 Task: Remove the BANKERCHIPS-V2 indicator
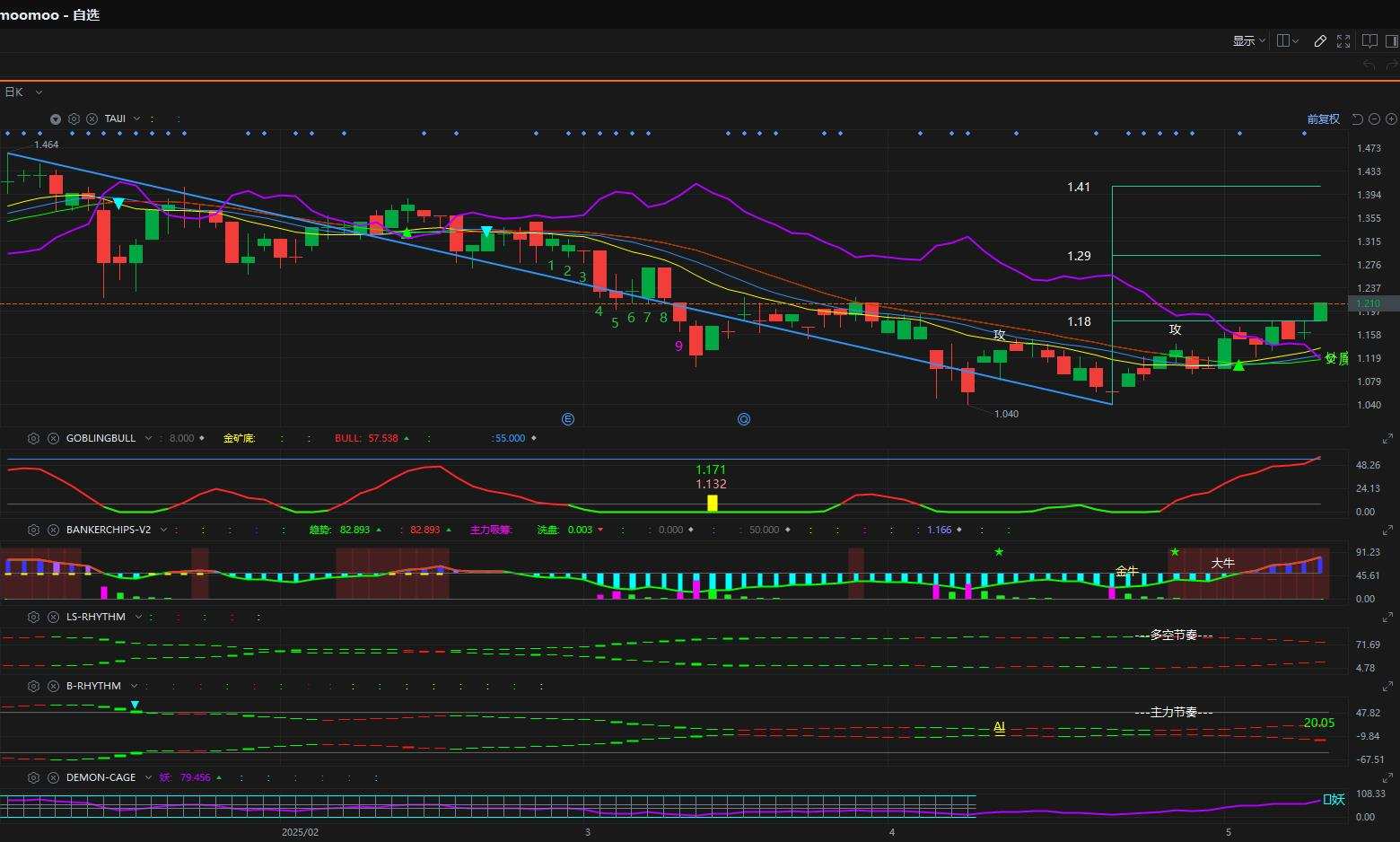[x=53, y=530]
